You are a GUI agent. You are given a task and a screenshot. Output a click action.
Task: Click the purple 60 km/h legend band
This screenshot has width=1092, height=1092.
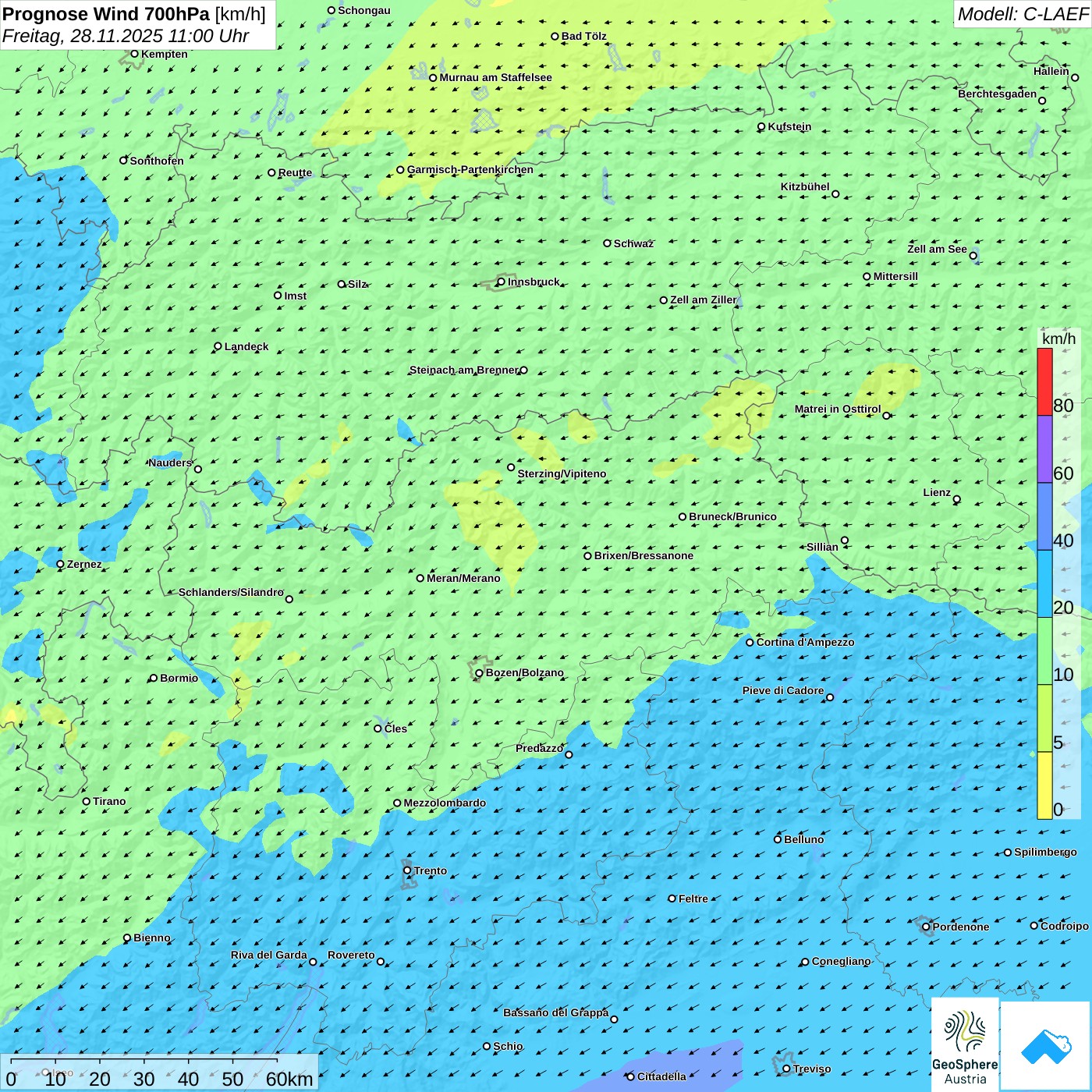point(1044,449)
